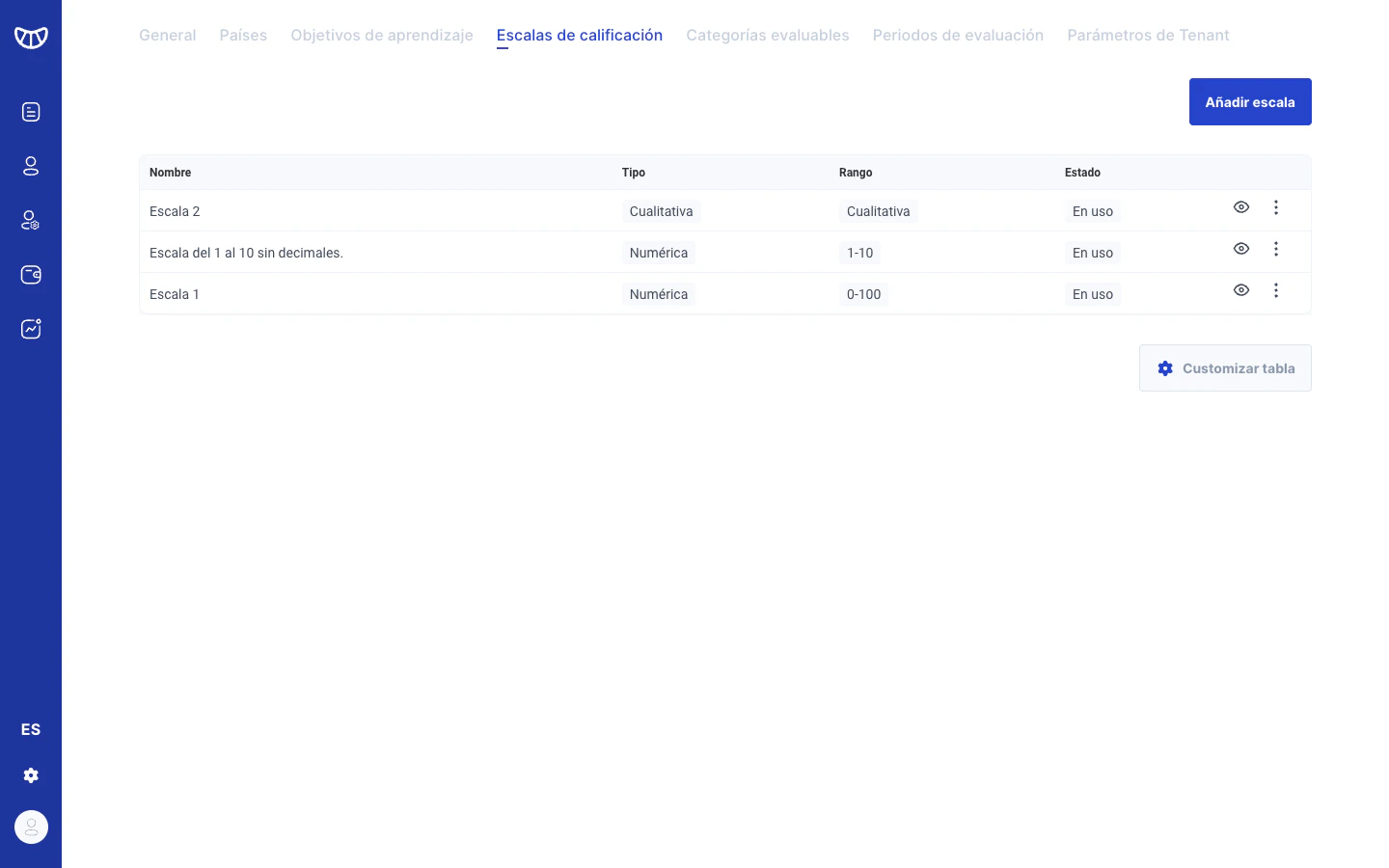
Task: Open the wallet sidebar icon
Action: coord(31,275)
